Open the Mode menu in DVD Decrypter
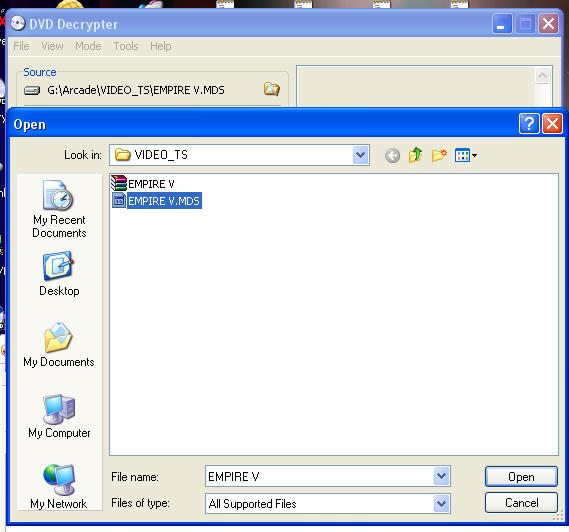The image size is (569, 532). click(x=88, y=46)
